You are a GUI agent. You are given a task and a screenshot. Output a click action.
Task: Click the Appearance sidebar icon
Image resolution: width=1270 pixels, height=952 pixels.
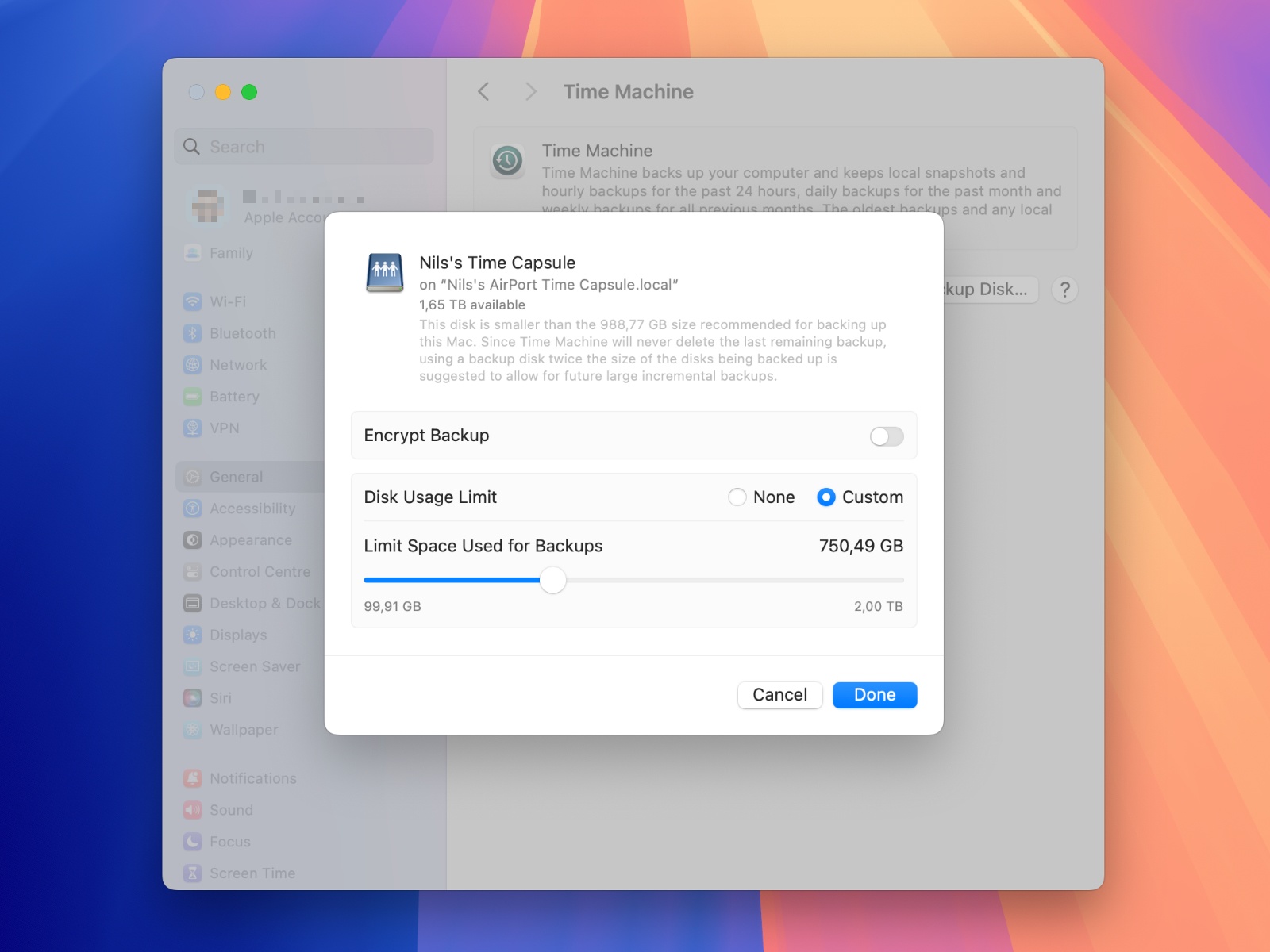point(193,540)
